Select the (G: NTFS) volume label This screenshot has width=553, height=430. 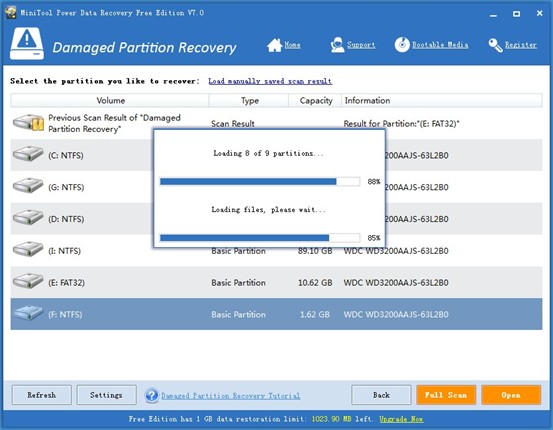pyautogui.click(x=66, y=187)
